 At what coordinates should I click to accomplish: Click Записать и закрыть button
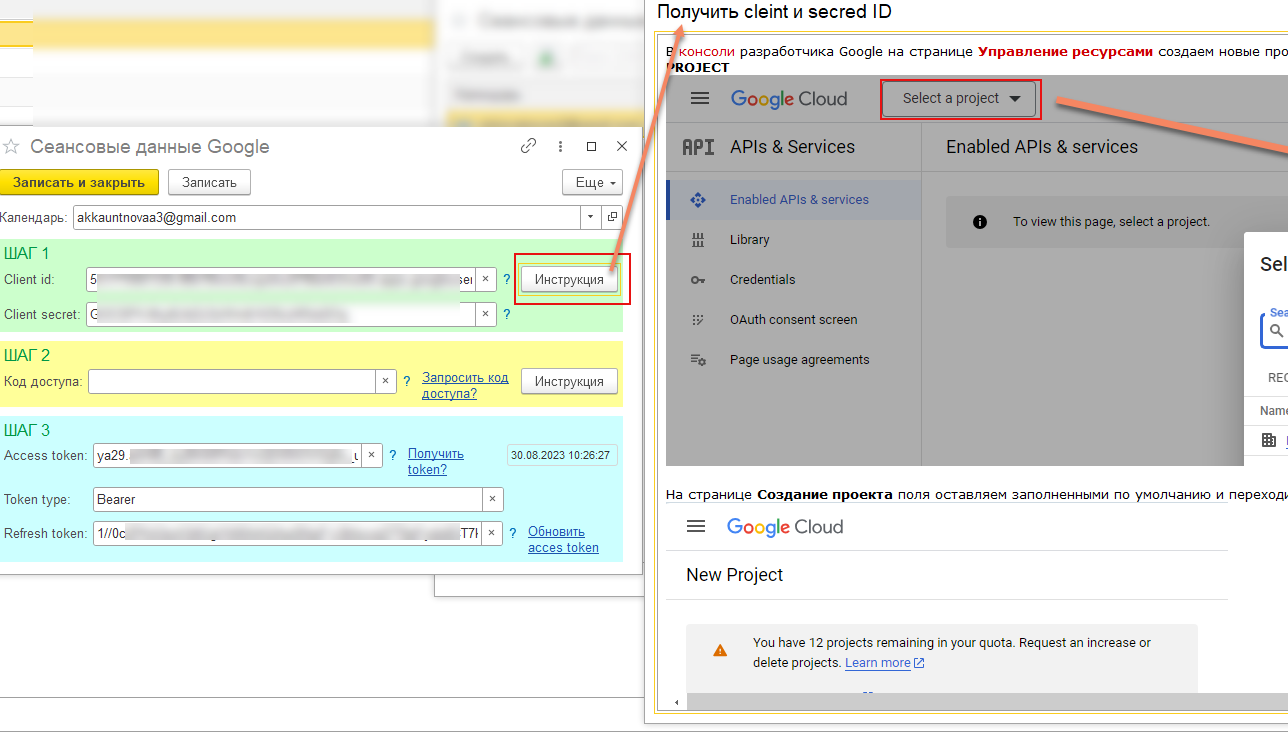coord(79,182)
